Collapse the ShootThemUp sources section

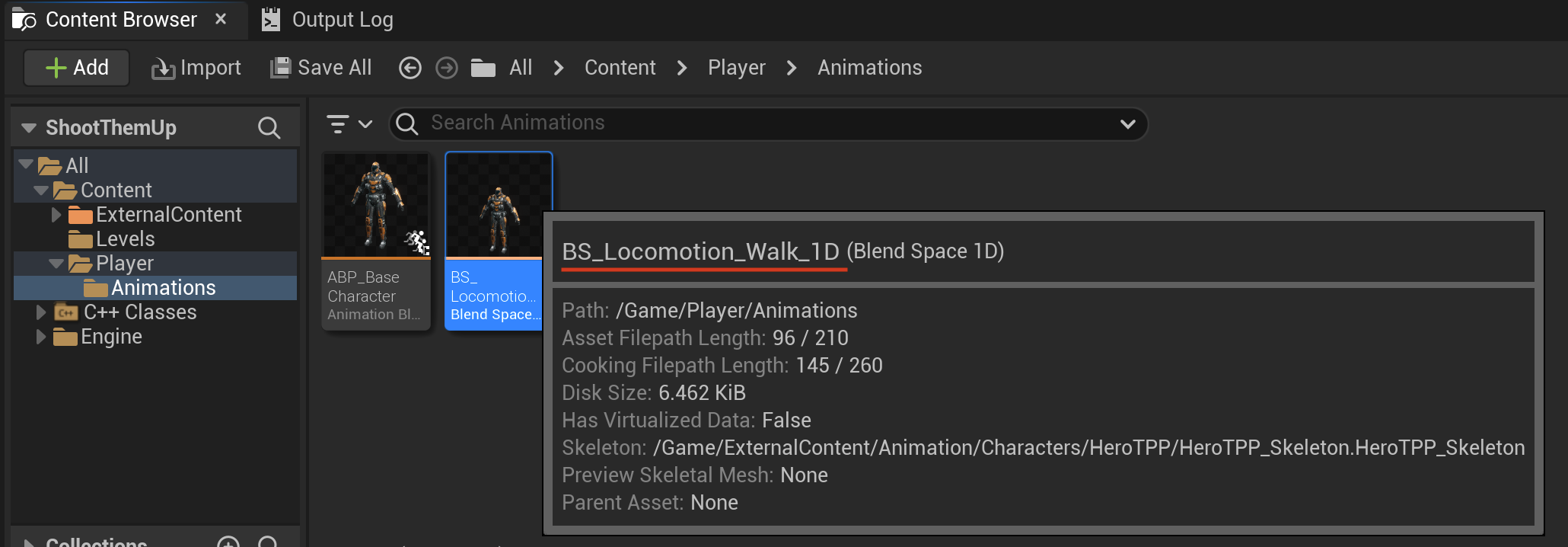[x=29, y=127]
